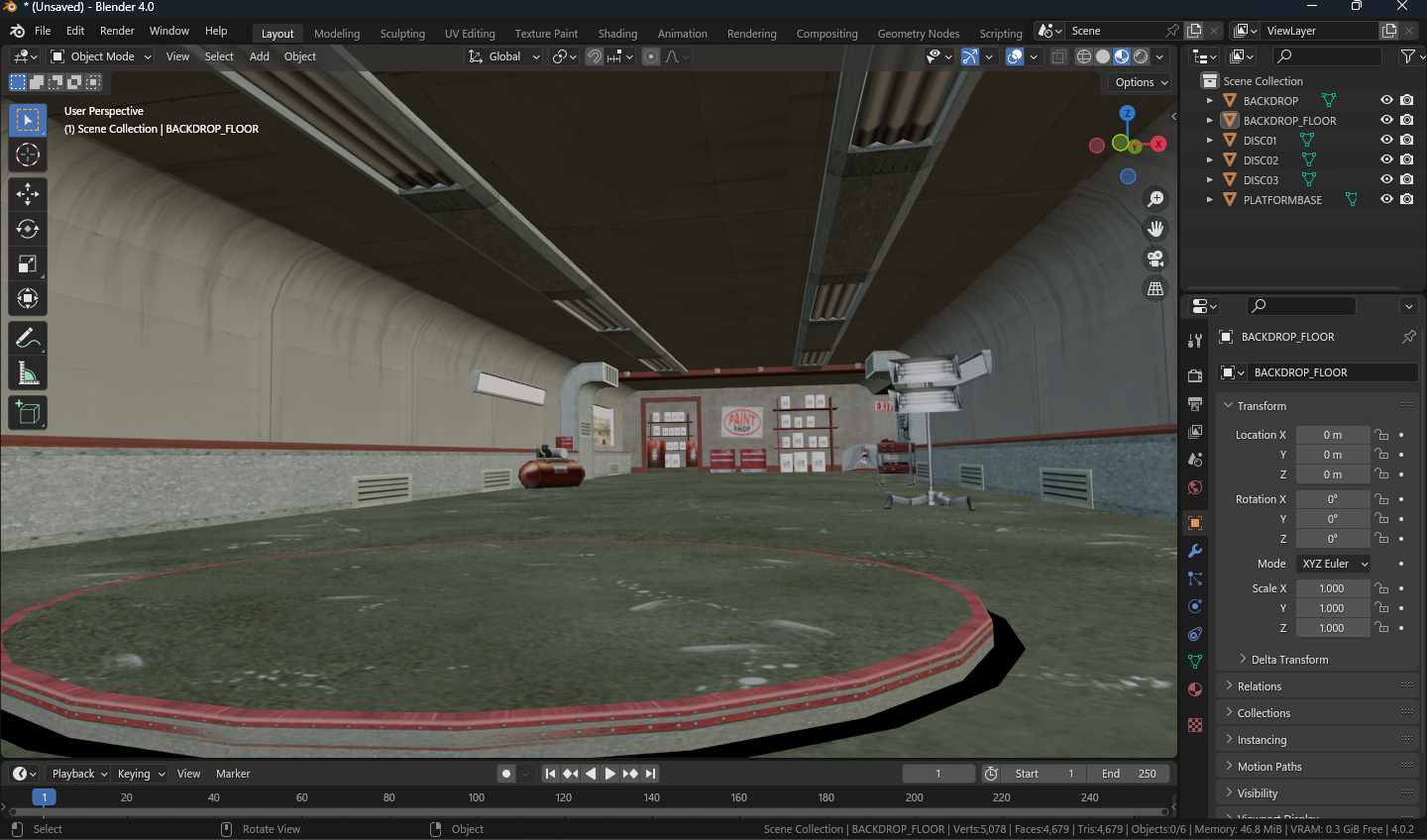Open the Render menu

(117, 31)
